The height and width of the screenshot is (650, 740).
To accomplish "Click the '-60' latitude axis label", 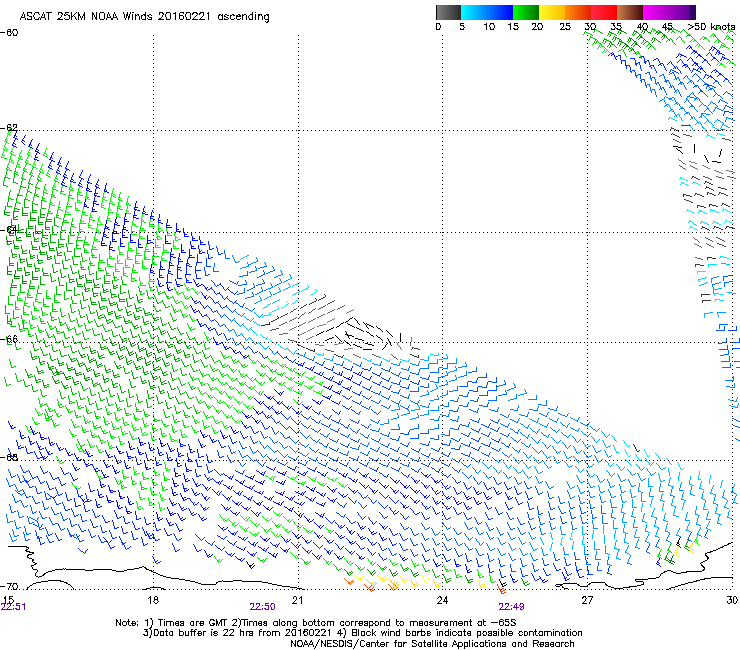I will pos(9,33).
